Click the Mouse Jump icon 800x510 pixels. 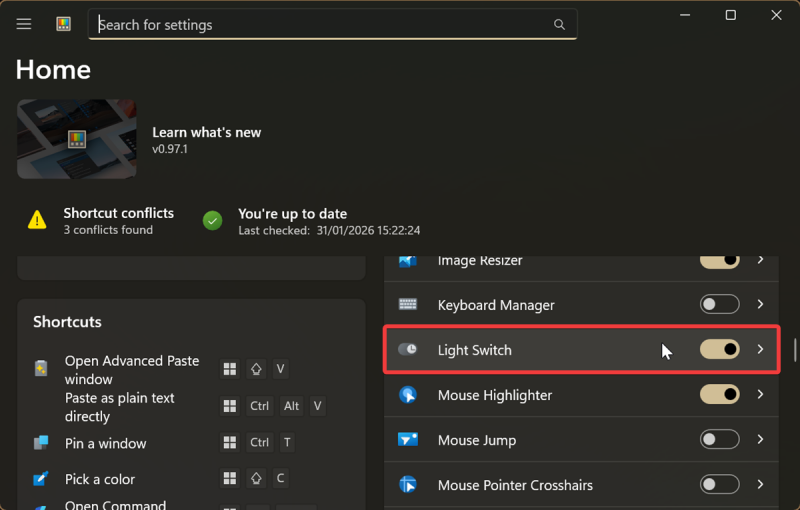coord(408,440)
